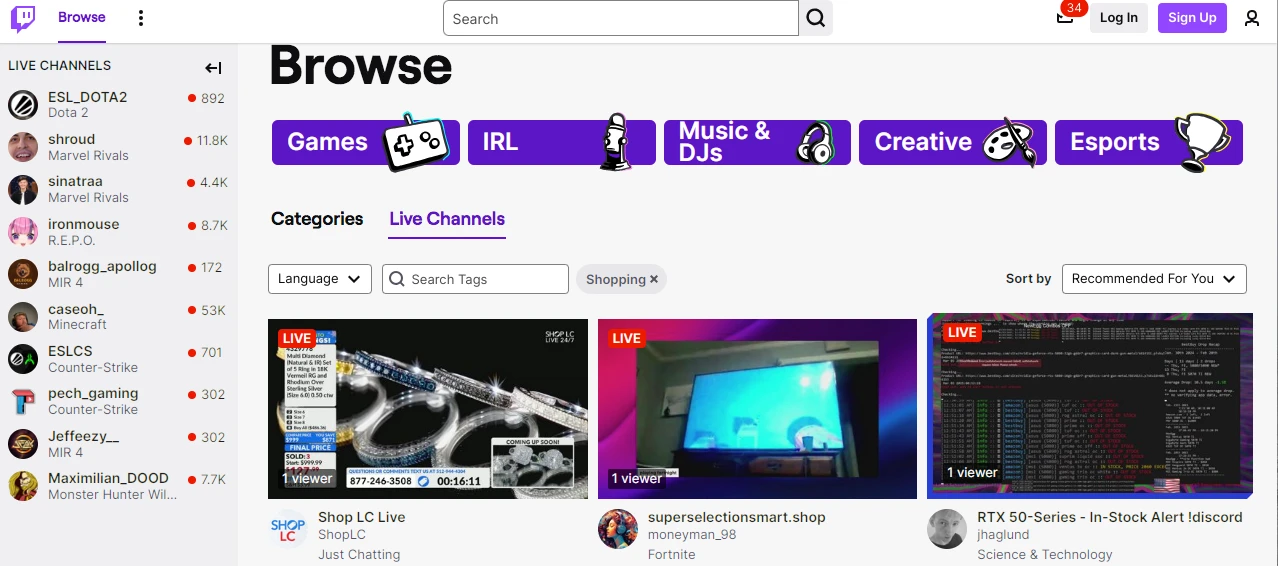Click the 11.8K viewer count

212,141
